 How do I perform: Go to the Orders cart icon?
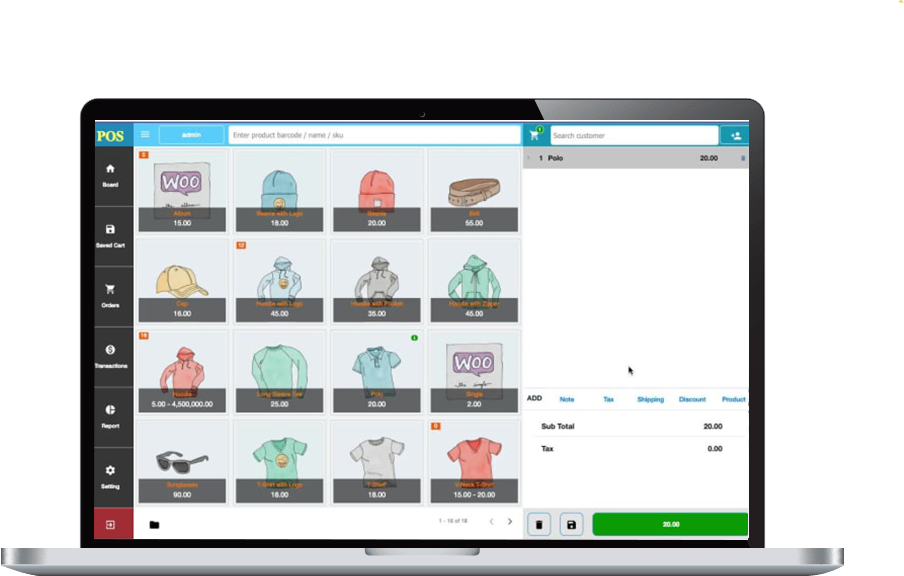110,289
